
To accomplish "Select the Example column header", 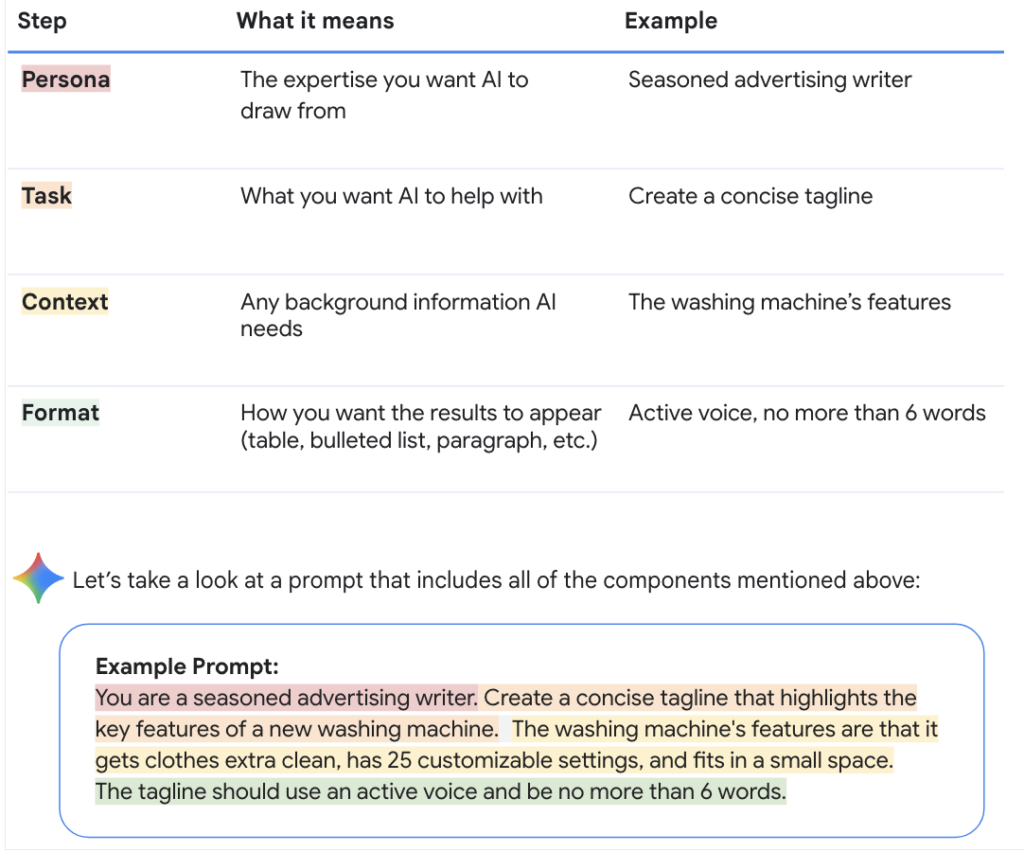I will click(671, 20).
